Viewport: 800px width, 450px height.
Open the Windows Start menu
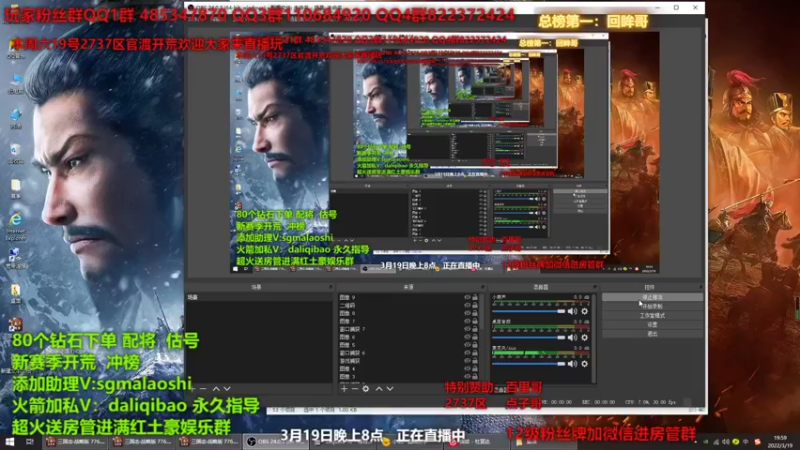pos(9,441)
